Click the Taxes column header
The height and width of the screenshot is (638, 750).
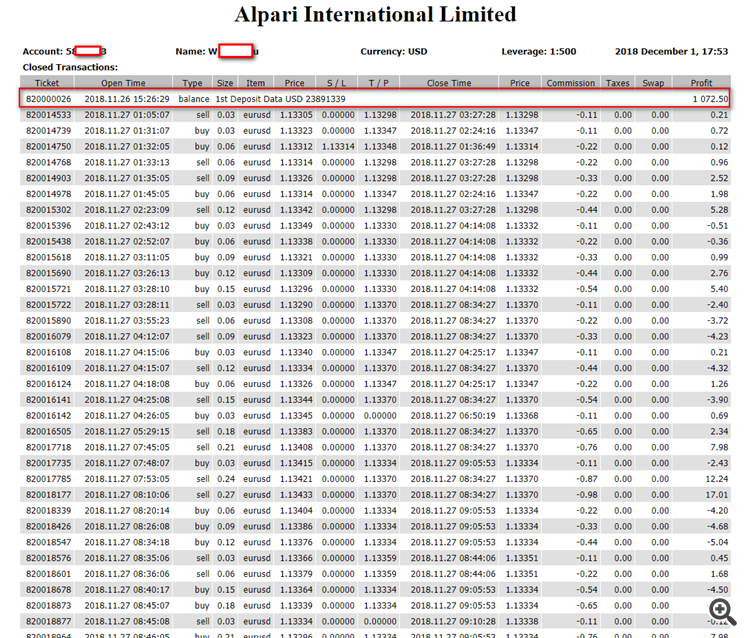618,83
